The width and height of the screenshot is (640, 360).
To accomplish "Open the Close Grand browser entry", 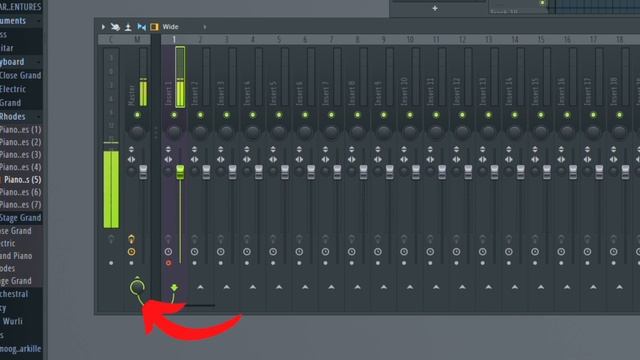I will [21, 75].
